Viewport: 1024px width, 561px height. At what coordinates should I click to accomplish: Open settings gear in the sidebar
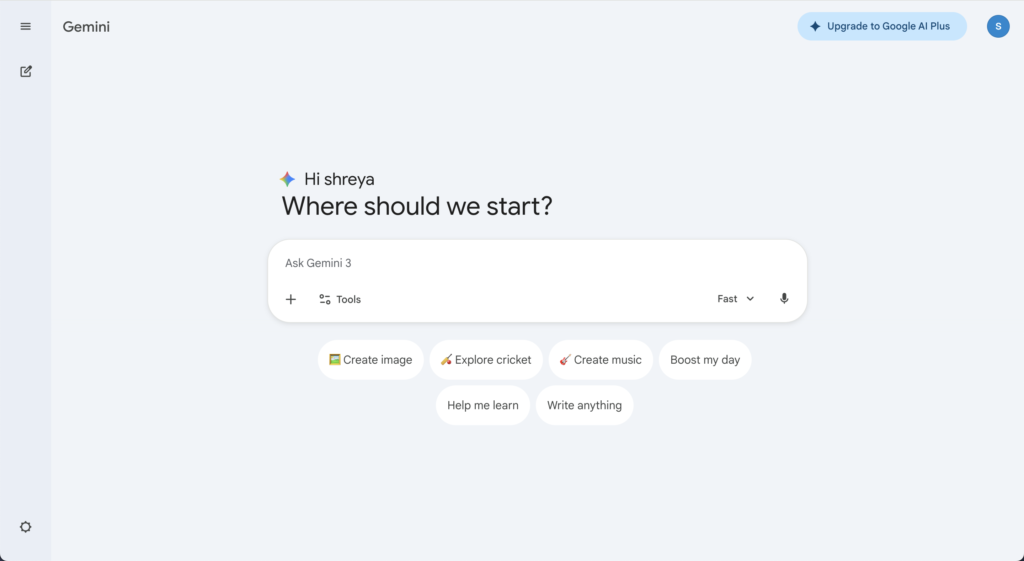click(26, 527)
